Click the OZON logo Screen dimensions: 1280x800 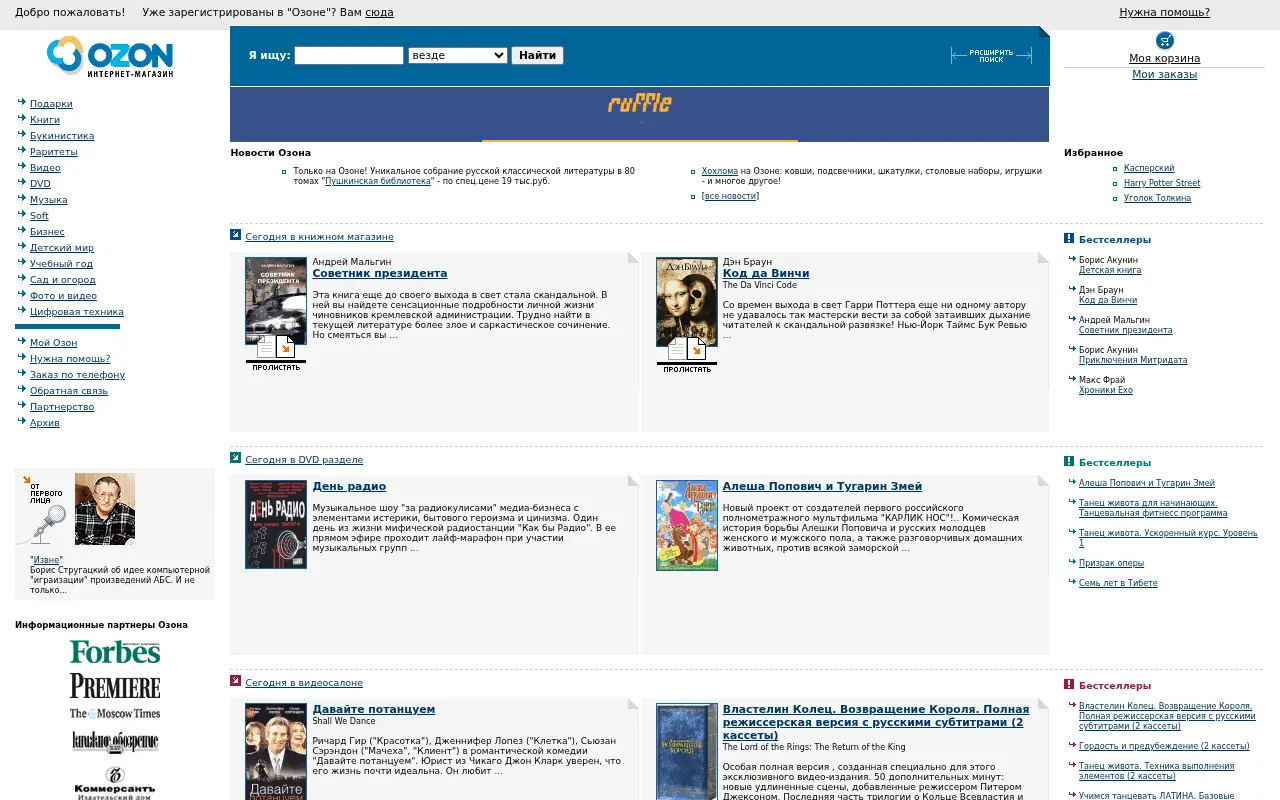point(110,57)
